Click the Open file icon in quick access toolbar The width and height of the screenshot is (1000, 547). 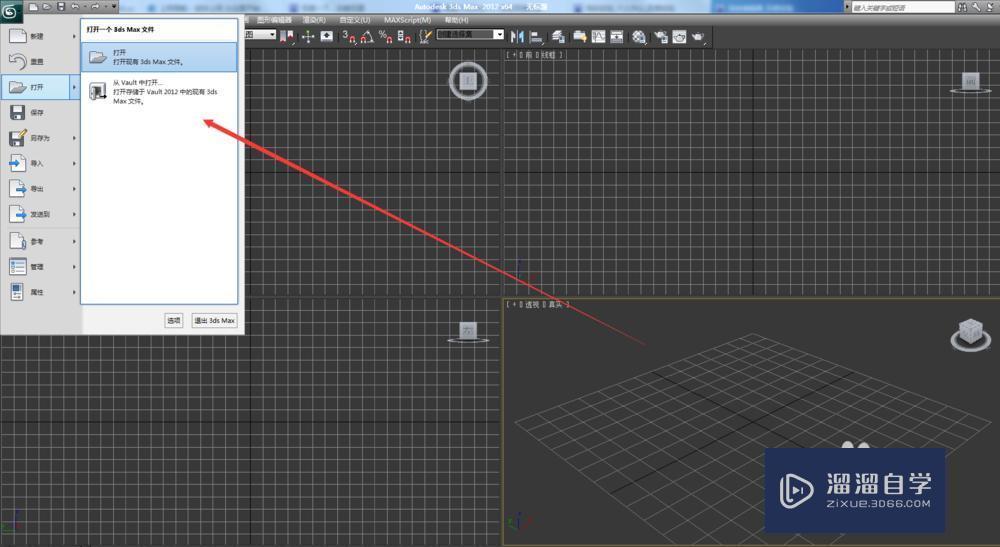[47, 6]
